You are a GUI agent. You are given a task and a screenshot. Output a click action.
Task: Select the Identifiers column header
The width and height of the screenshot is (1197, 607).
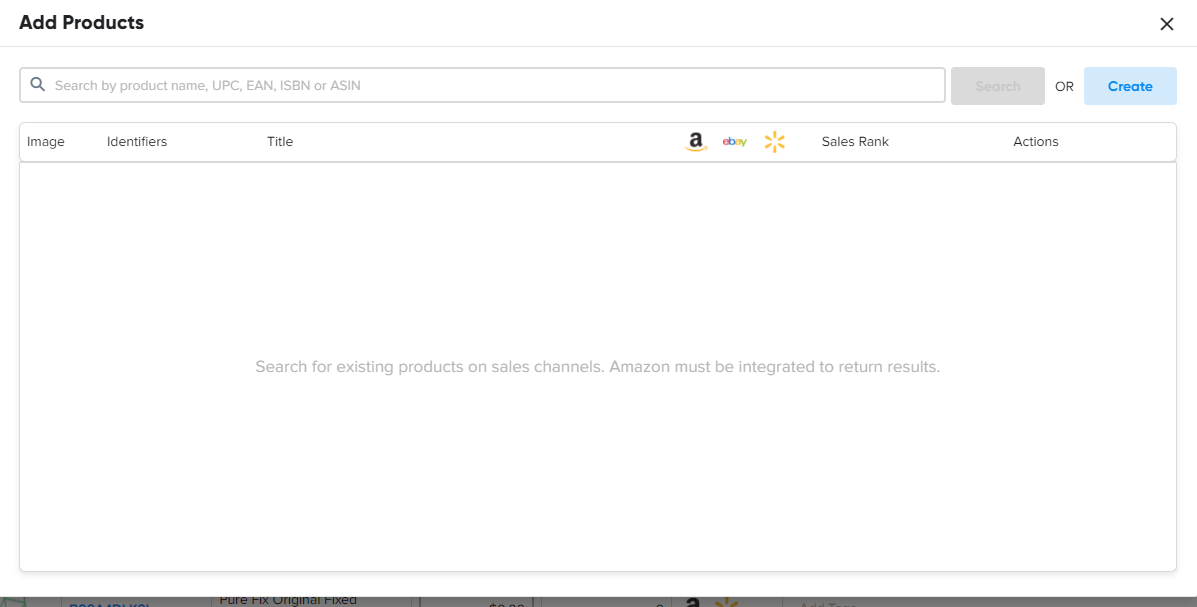point(136,141)
